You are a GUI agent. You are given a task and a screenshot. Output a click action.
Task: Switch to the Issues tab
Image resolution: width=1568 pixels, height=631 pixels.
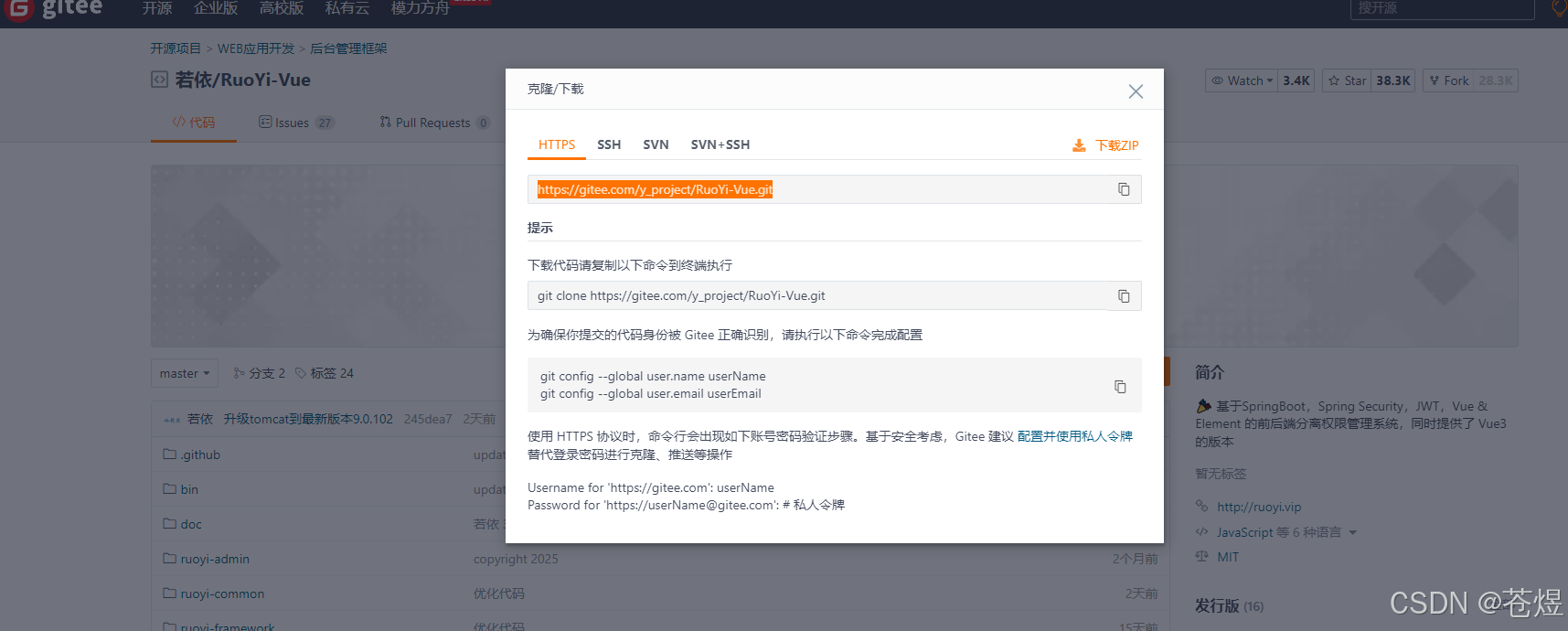pos(296,123)
